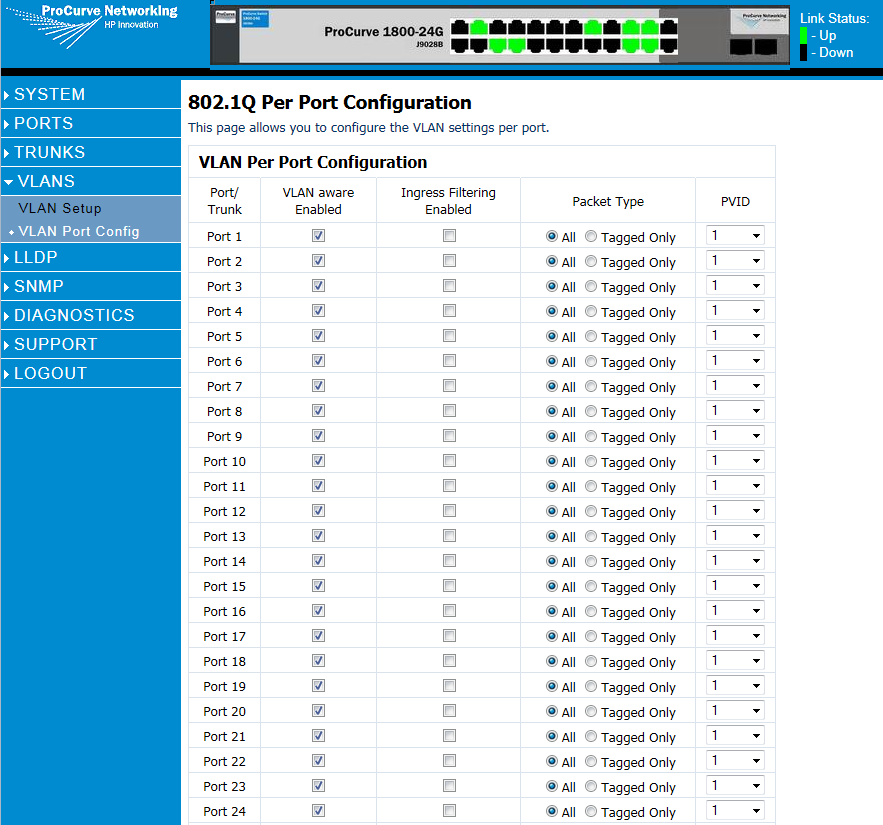883x825 pixels.
Task: Open the PVID dropdown for Port 16
Action: tap(735, 610)
